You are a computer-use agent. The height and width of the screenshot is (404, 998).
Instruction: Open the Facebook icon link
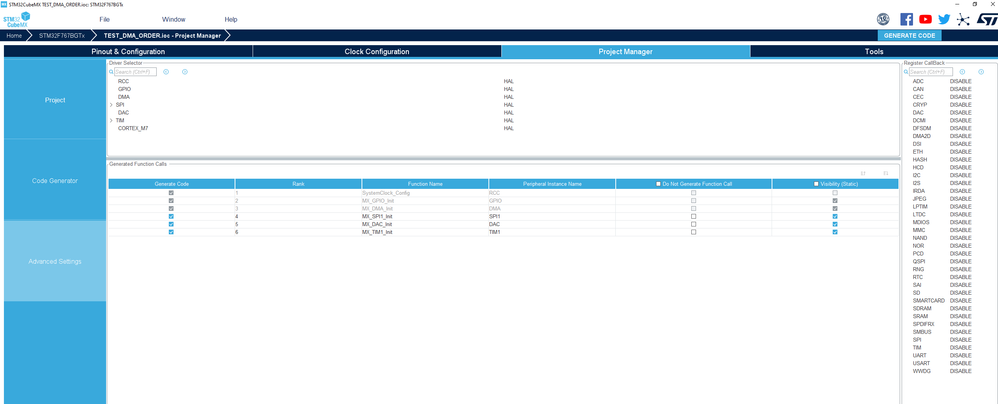click(x=907, y=19)
